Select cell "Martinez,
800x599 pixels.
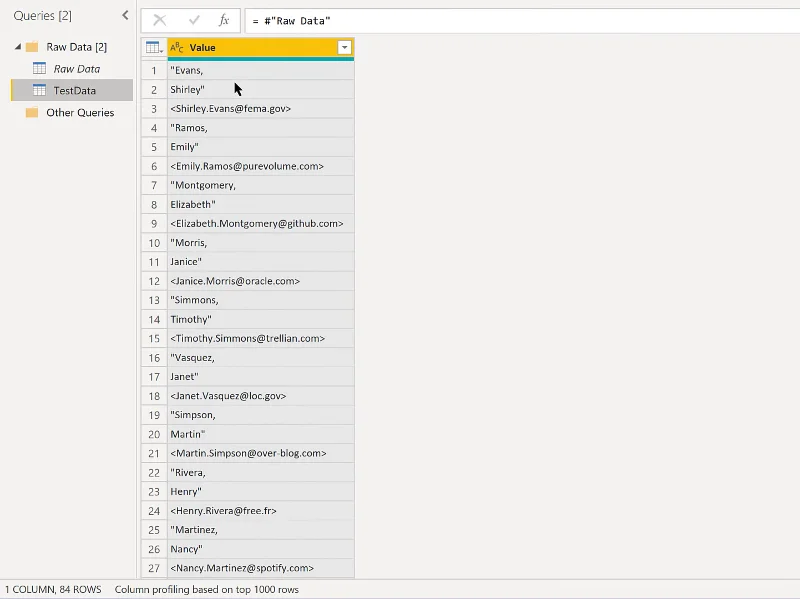261,530
